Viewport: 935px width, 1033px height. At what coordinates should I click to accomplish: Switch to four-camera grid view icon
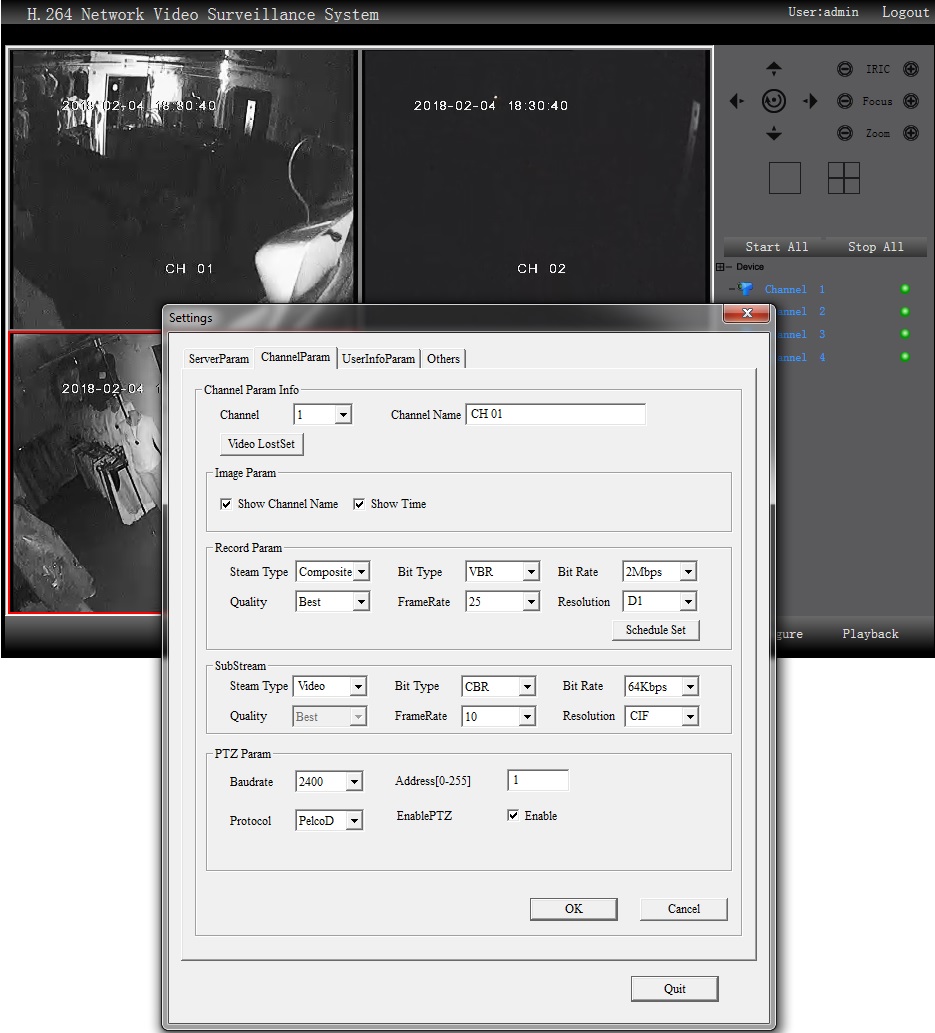844,178
